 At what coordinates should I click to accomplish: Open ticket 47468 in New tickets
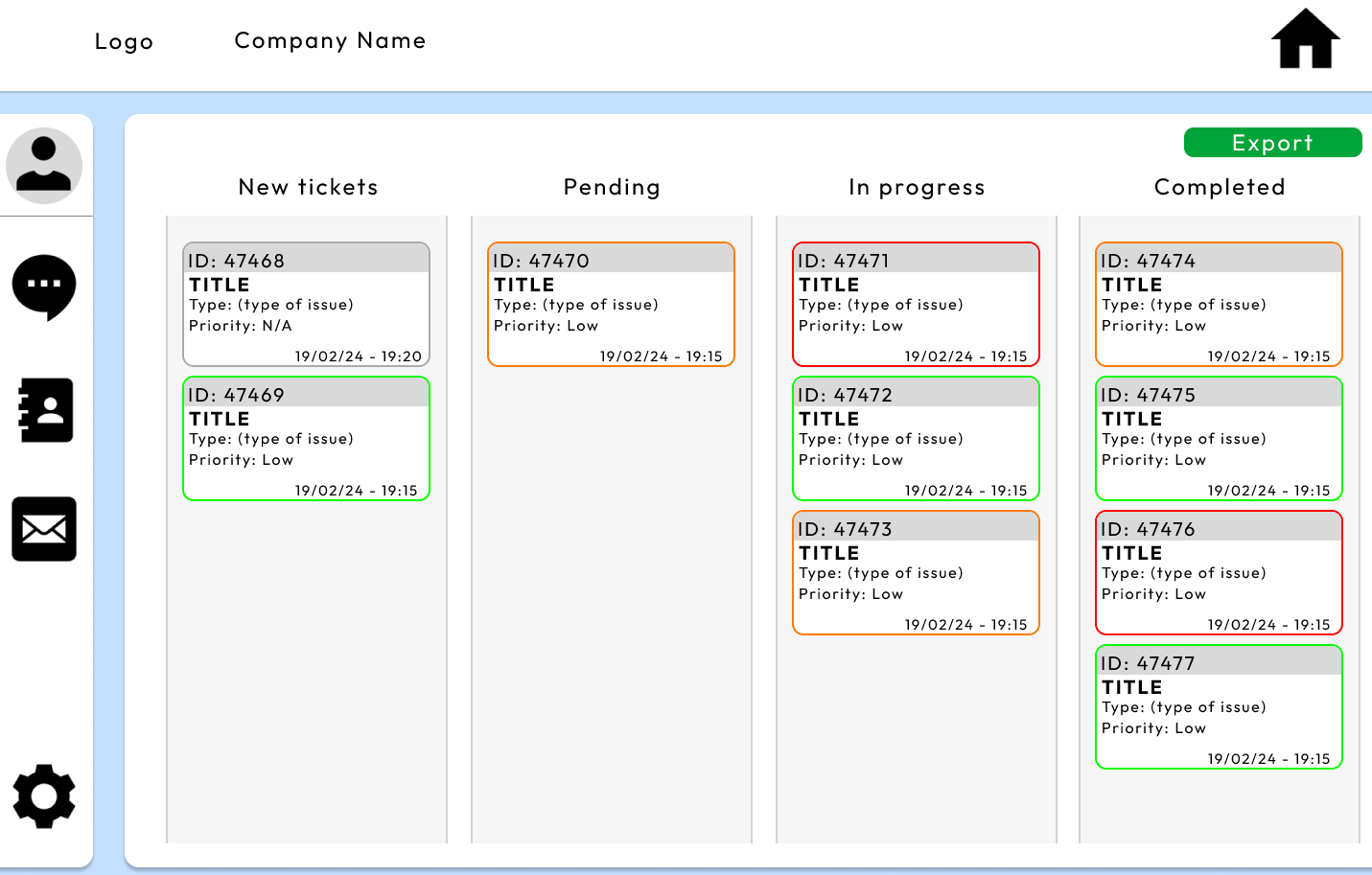tap(306, 304)
